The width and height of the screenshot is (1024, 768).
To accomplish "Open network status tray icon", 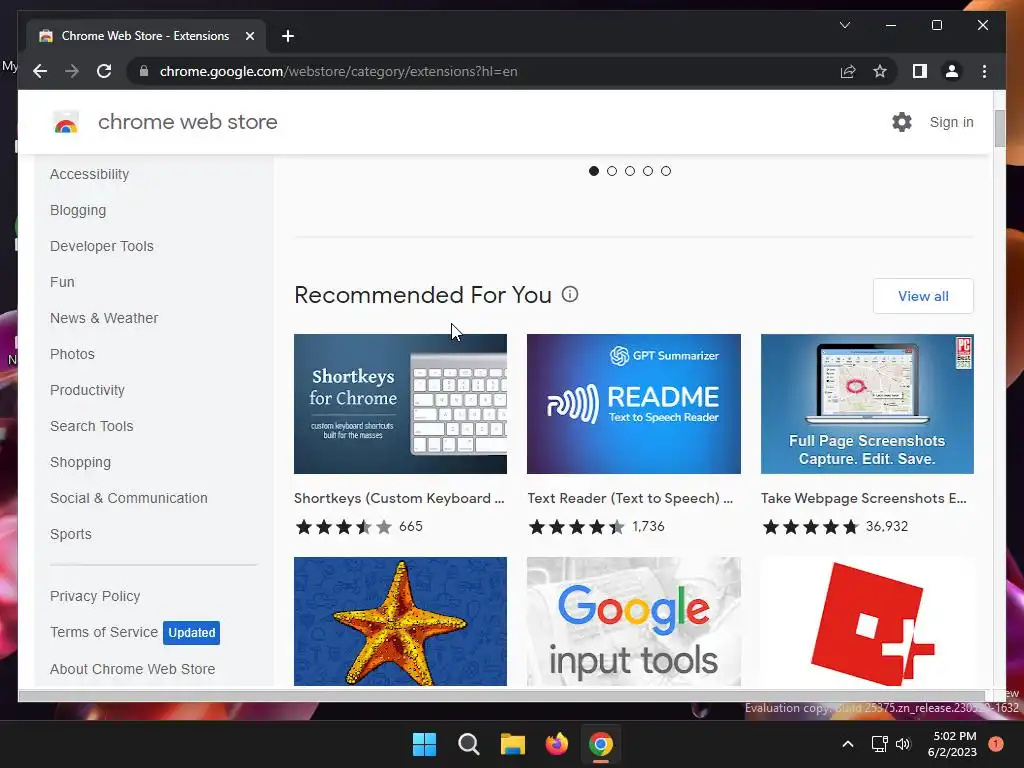I will coord(879,744).
